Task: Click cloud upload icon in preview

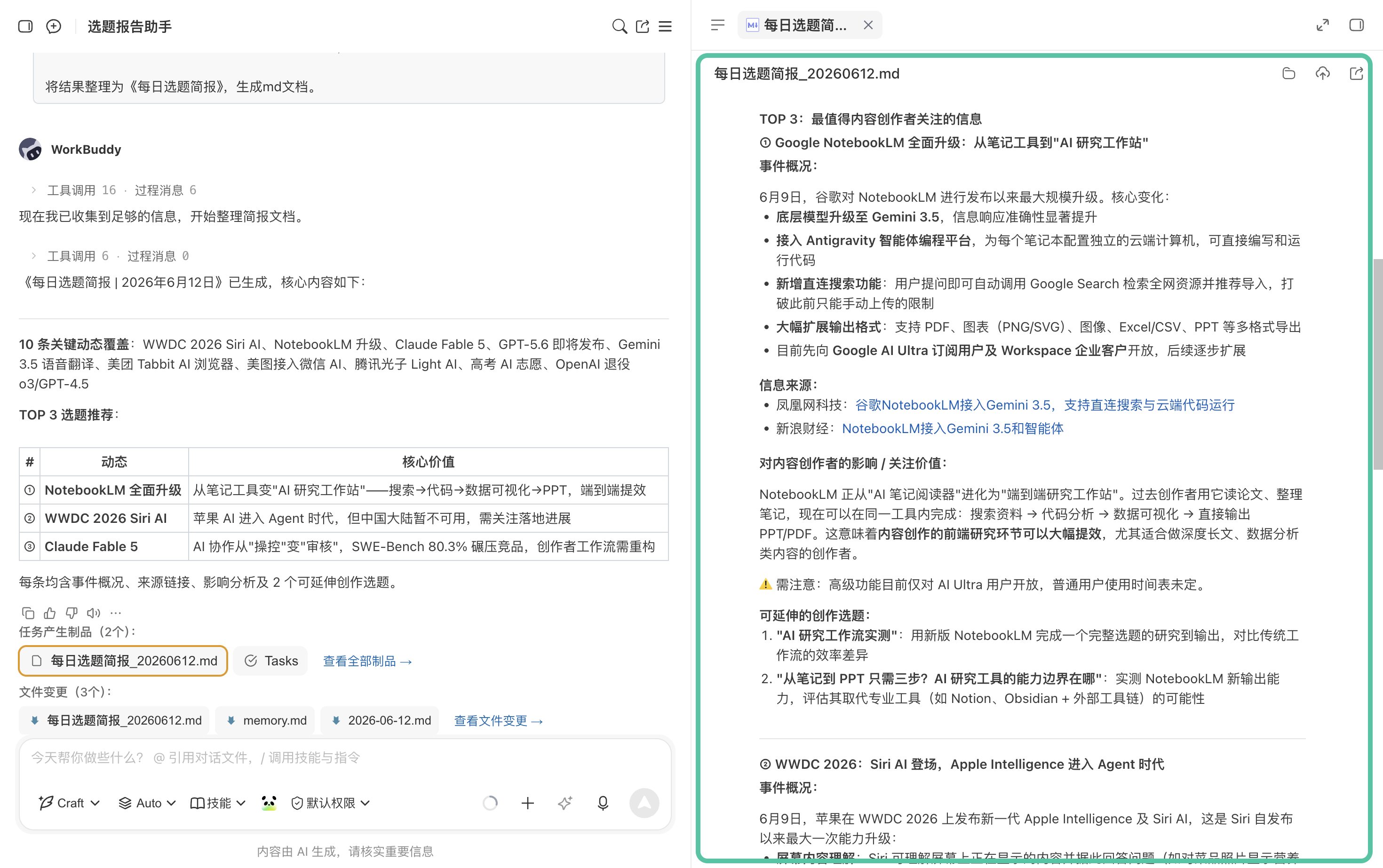Action: tap(1323, 73)
